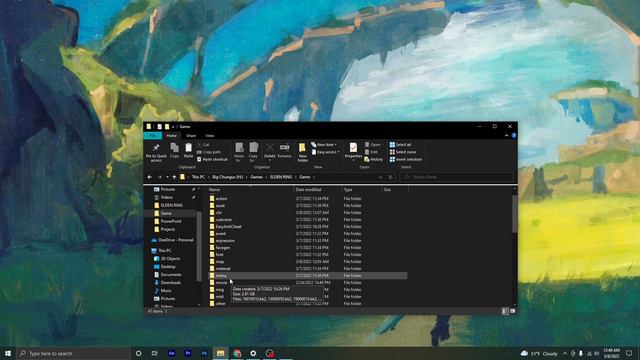Select the EasyAntiCheat folder row
Image resolution: width=640 pixels, height=360 pixels.
tap(307, 227)
